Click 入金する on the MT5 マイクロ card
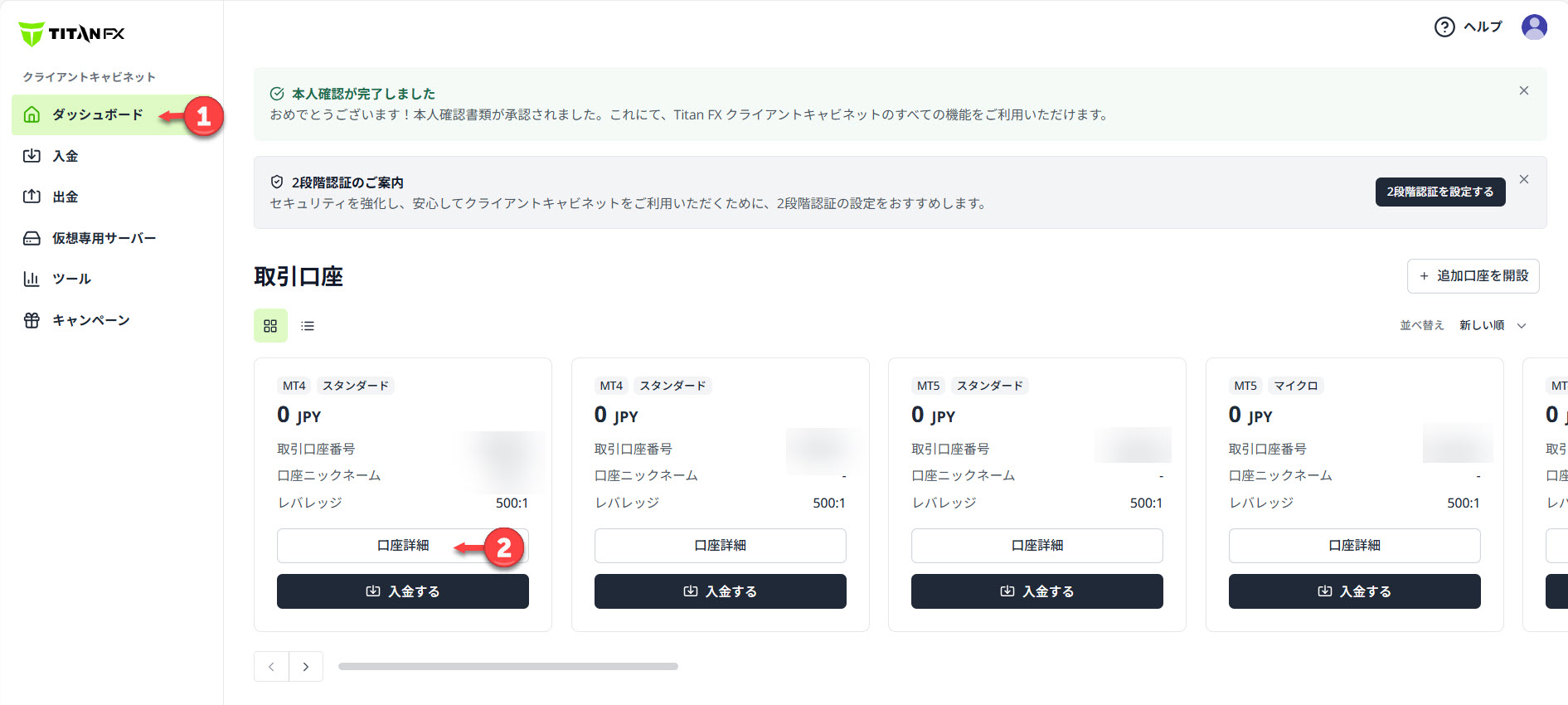This screenshot has height=705, width=1568. [x=1354, y=591]
